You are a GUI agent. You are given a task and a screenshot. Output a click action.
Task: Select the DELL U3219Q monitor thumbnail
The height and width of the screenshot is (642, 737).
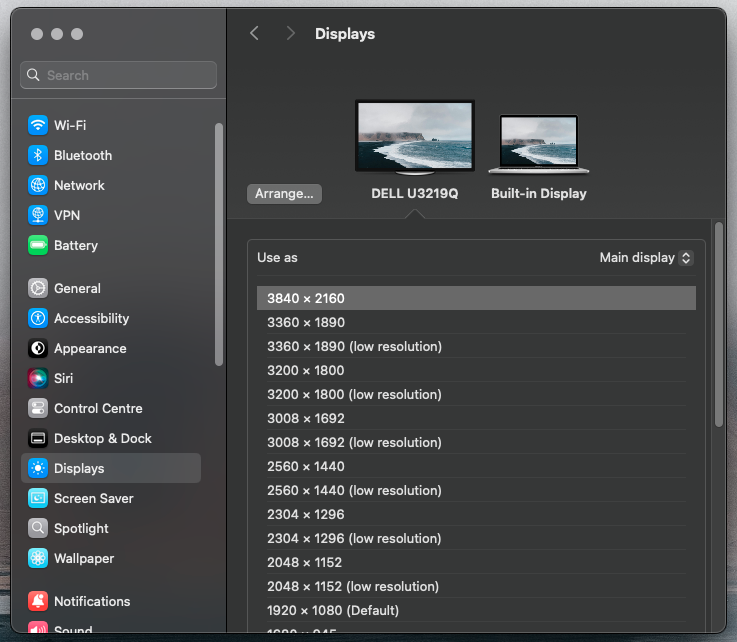pos(415,137)
